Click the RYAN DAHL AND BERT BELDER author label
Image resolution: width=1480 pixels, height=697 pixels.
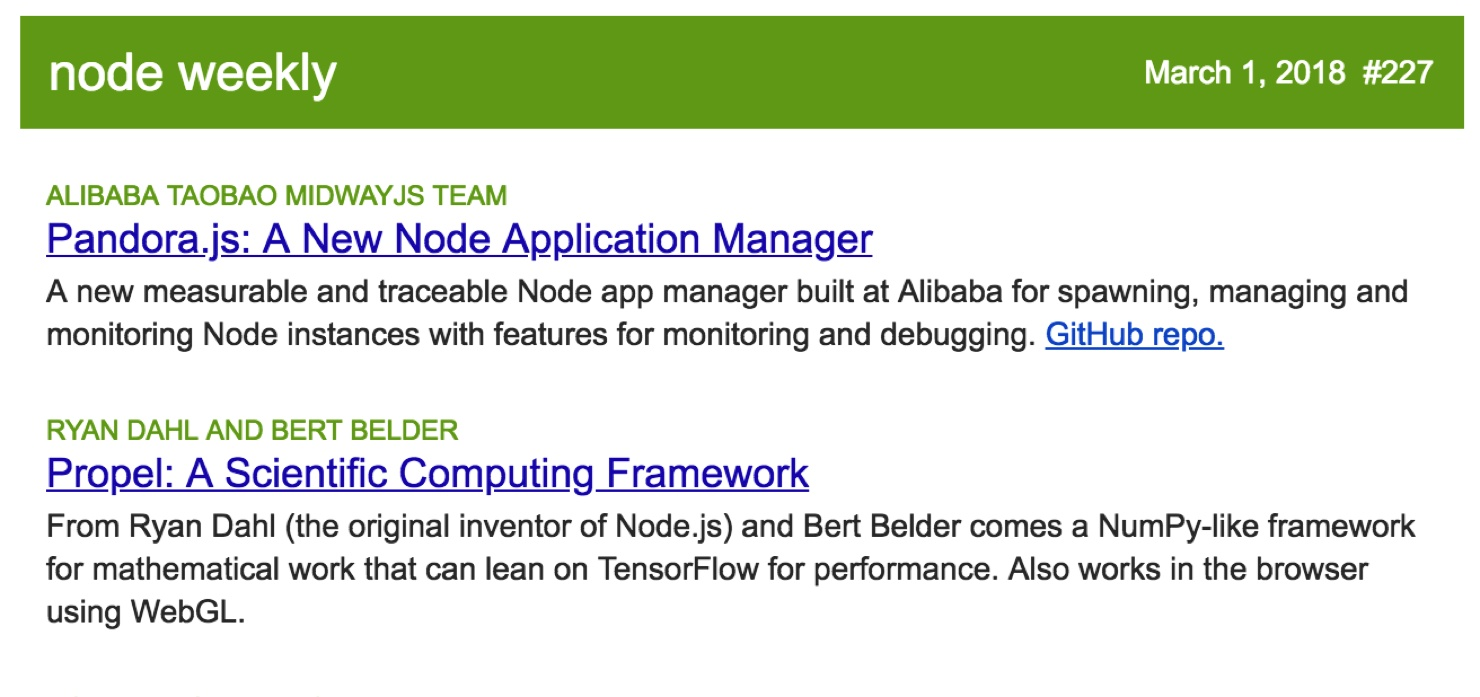pos(252,430)
